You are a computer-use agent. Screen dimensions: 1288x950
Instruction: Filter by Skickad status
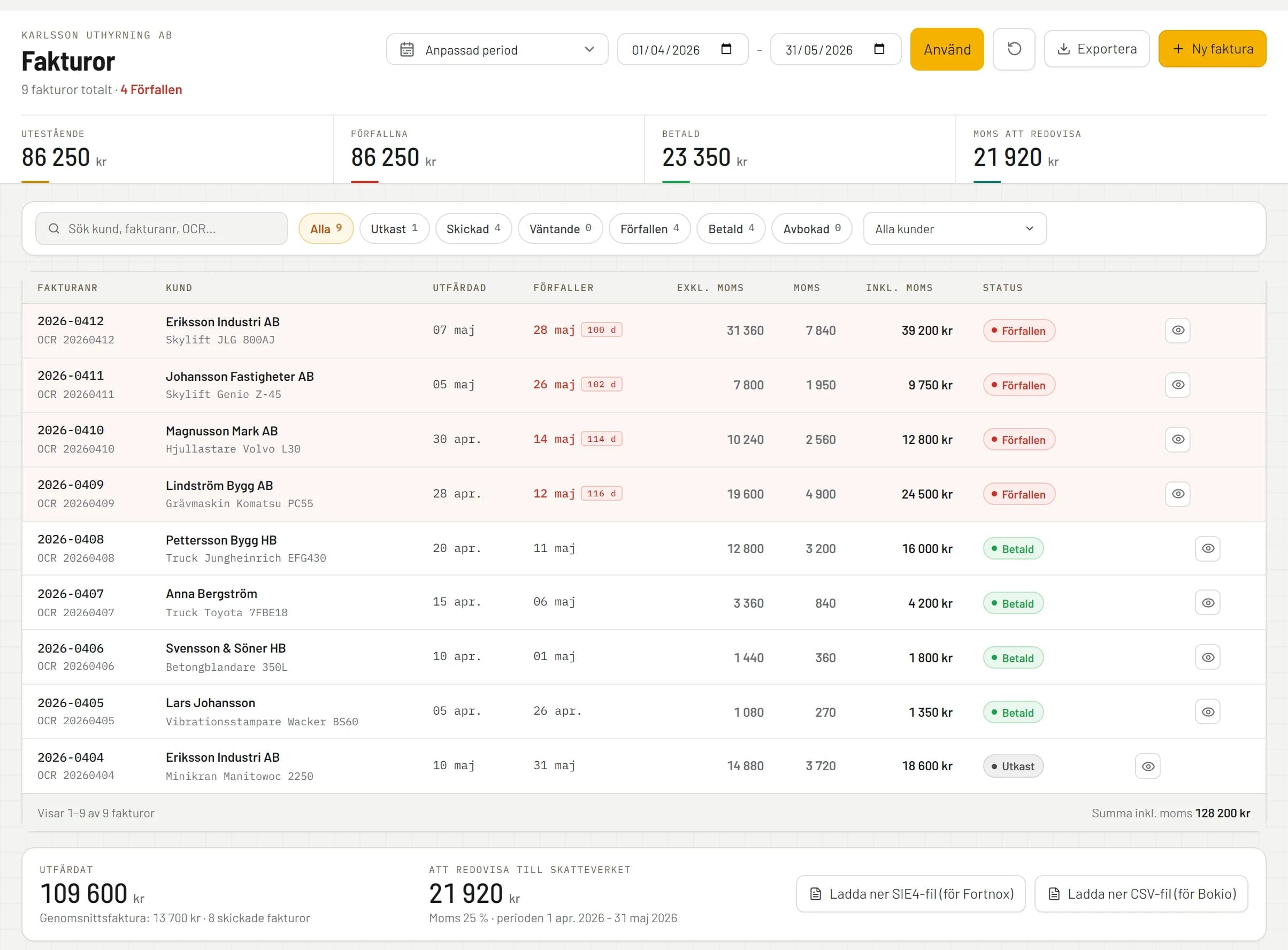(x=473, y=229)
